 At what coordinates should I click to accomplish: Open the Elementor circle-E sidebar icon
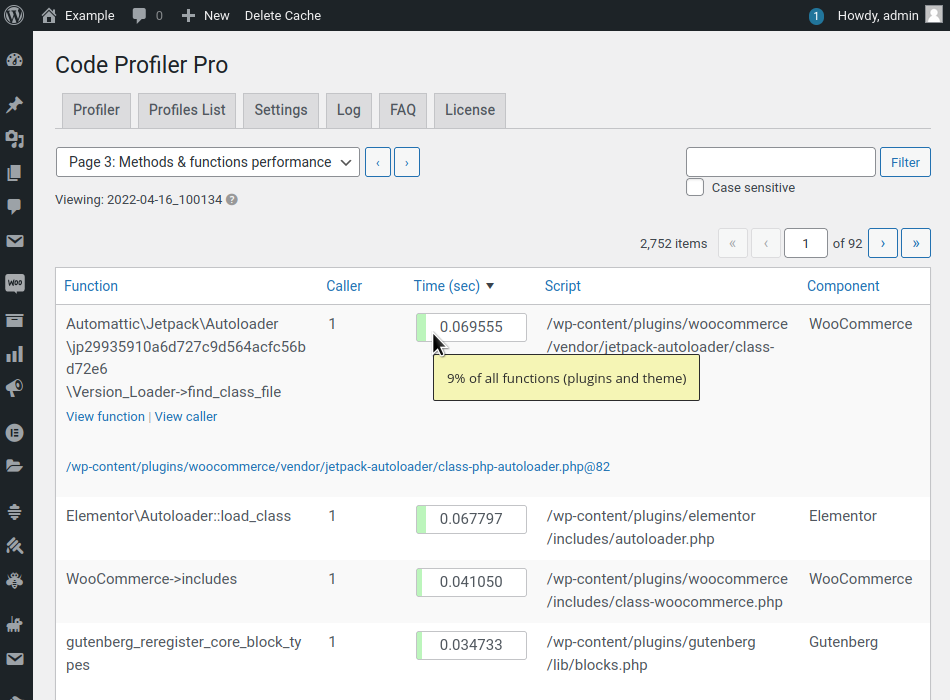15,433
